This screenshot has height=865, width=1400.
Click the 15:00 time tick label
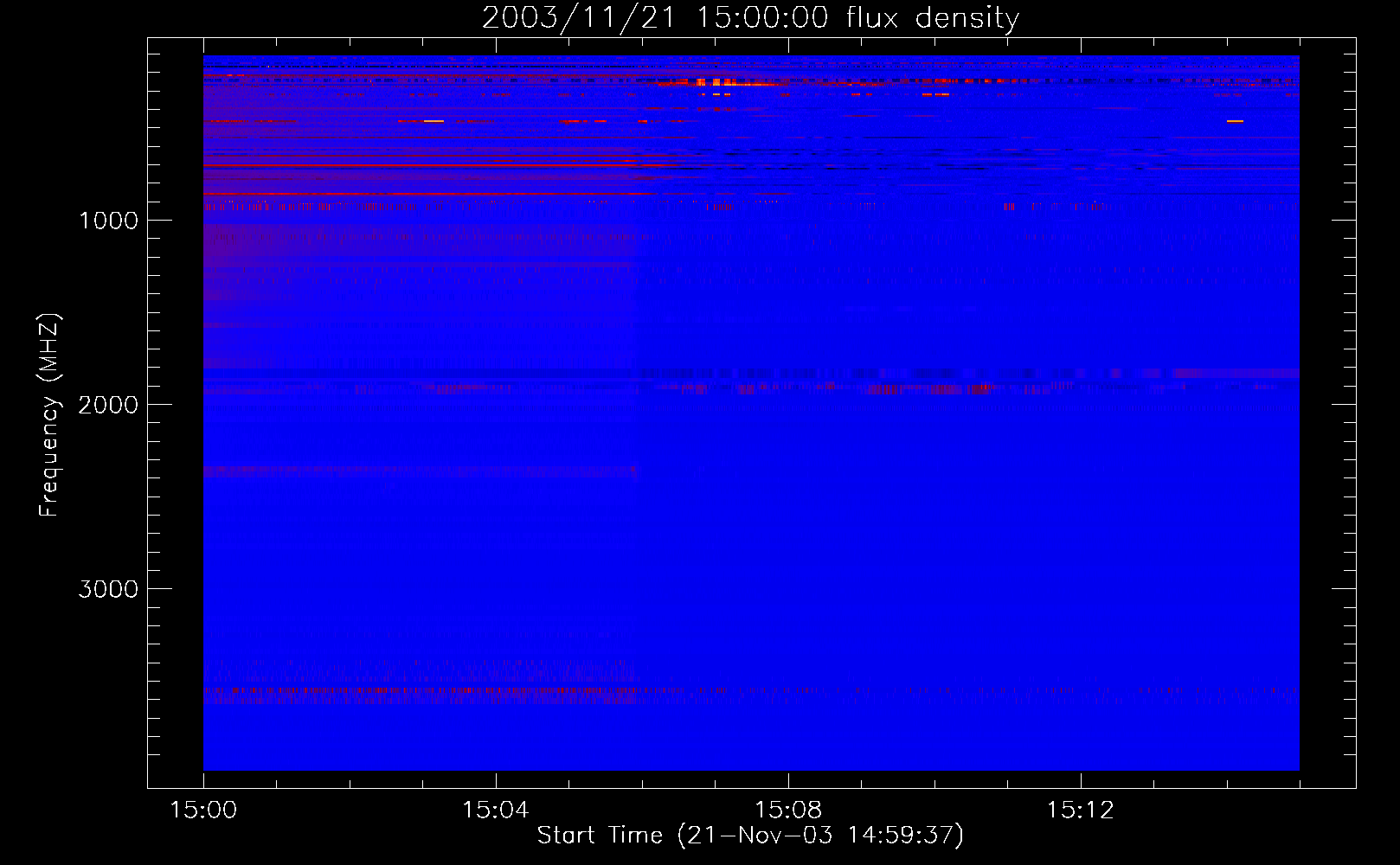(203, 811)
